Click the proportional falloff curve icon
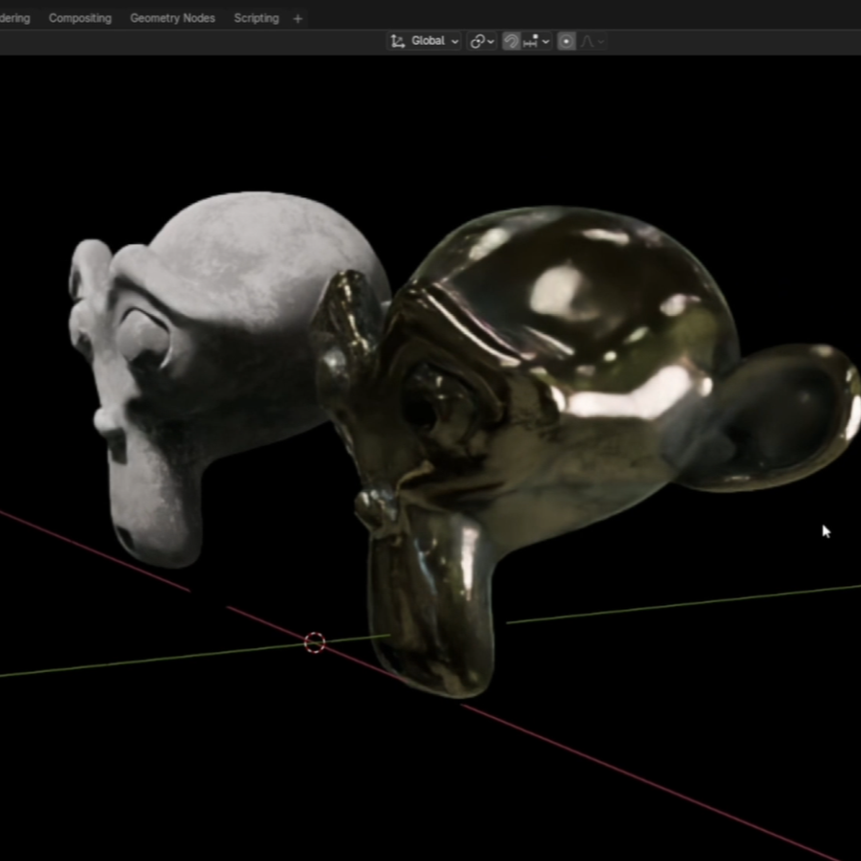The image size is (861, 861). (x=587, y=41)
